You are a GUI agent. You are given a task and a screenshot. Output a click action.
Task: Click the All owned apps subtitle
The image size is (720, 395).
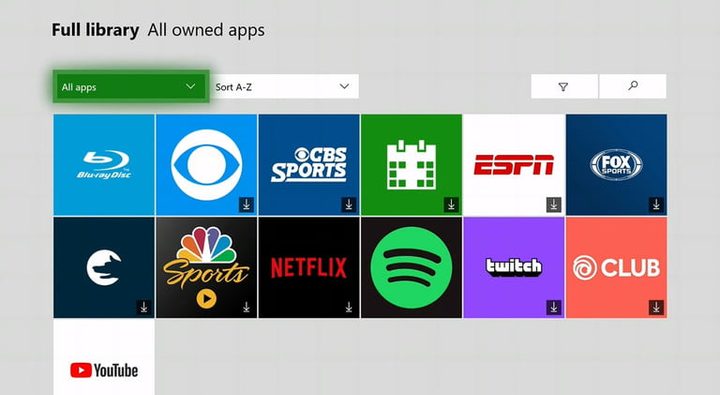coord(206,30)
